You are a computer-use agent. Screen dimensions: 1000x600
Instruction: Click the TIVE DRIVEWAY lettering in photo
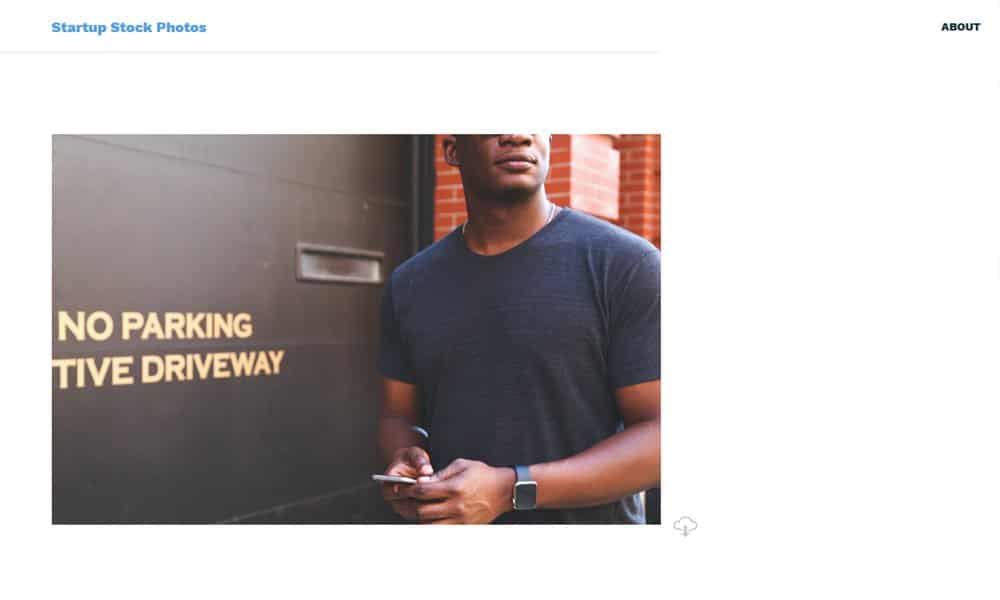(x=168, y=369)
